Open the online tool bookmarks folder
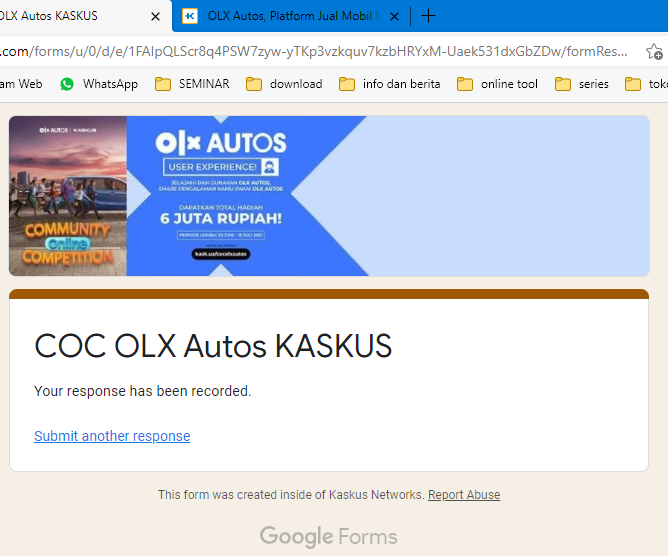 pos(498,84)
